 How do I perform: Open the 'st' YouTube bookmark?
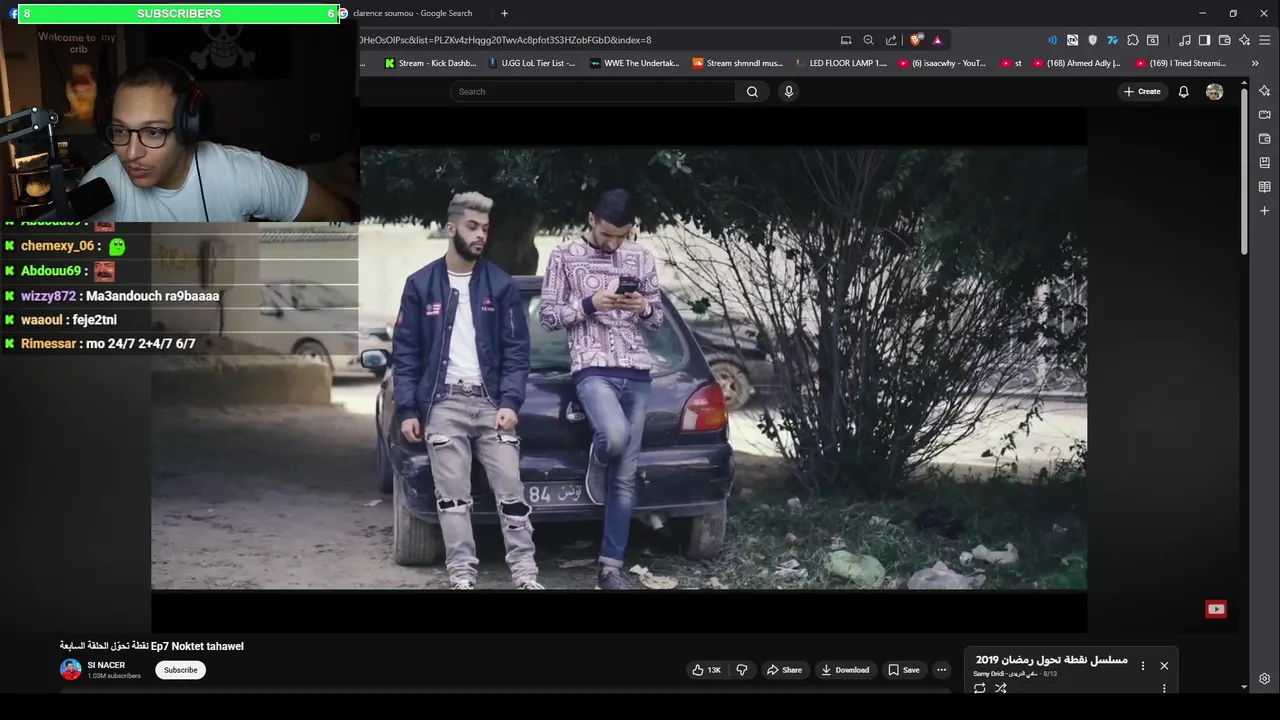pyautogui.click(x=1012, y=63)
